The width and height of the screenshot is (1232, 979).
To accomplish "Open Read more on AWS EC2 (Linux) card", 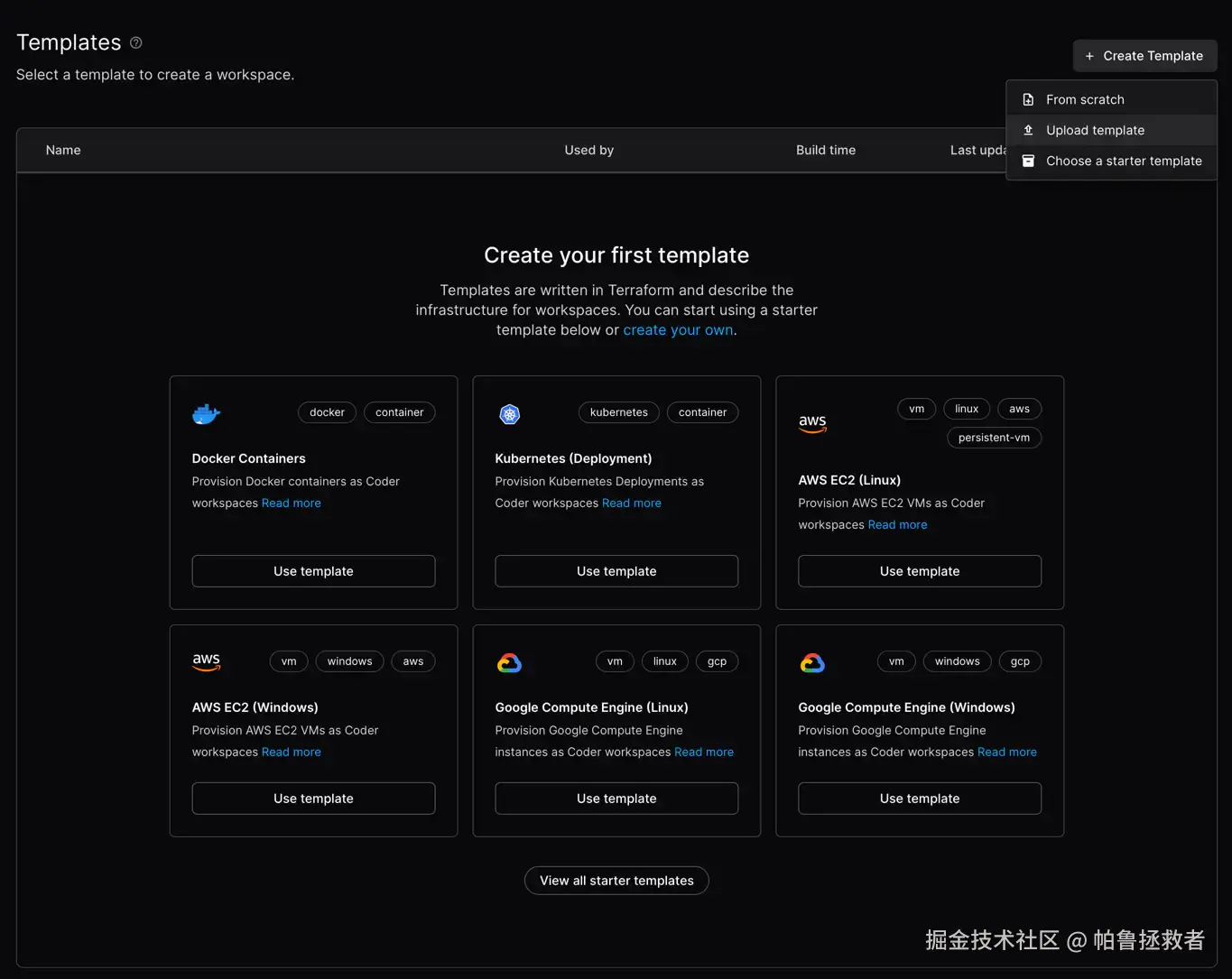I will 898,525.
